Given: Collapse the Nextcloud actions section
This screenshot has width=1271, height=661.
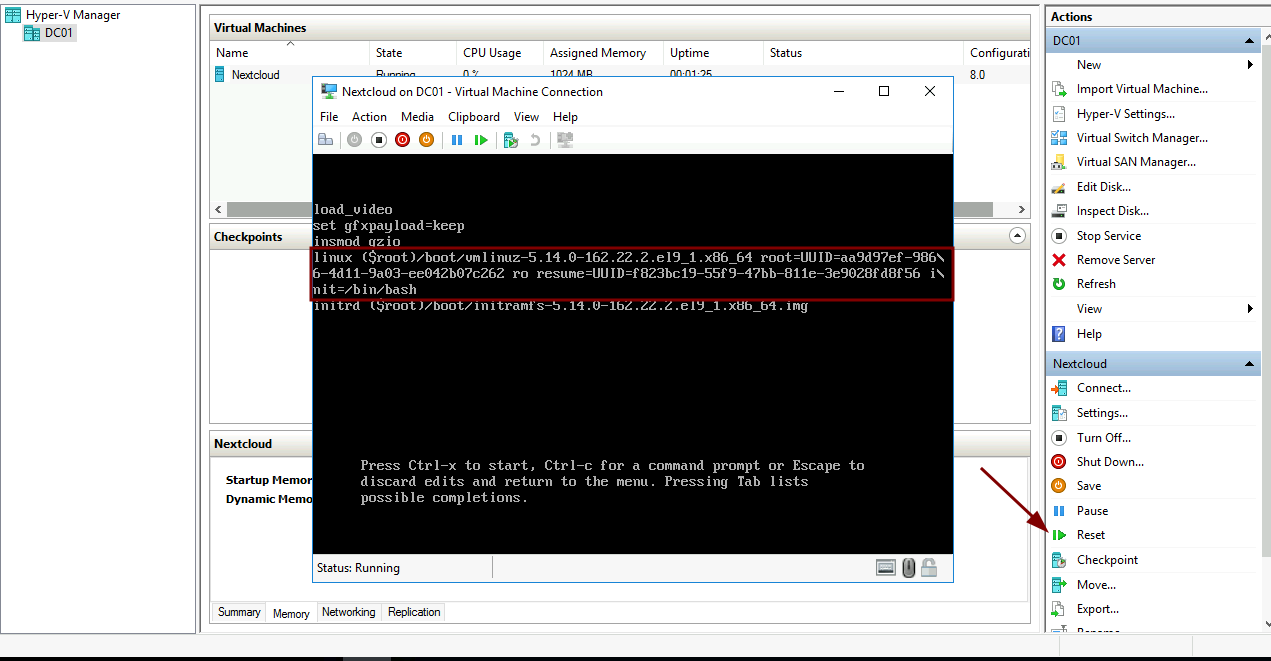Looking at the screenshot, I should tap(1249, 364).
